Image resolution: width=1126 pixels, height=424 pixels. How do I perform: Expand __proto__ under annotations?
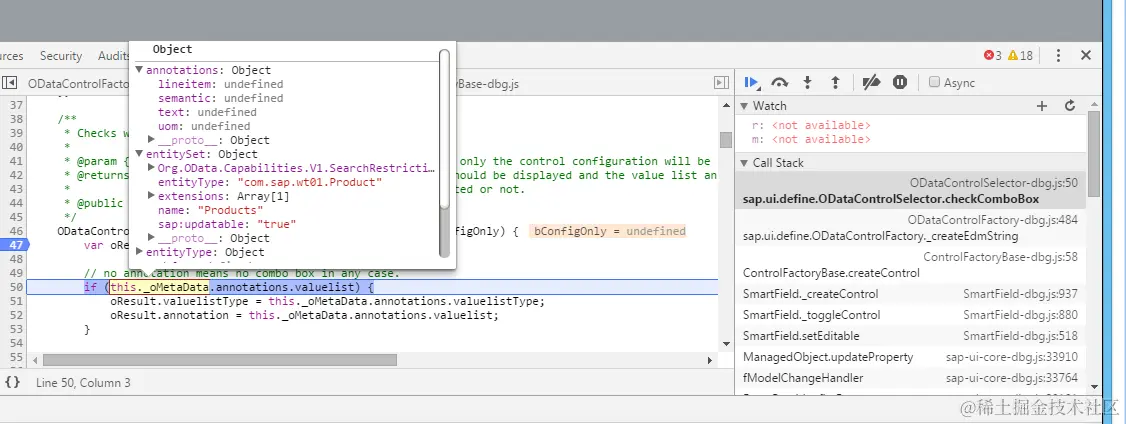click(x=152, y=140)
